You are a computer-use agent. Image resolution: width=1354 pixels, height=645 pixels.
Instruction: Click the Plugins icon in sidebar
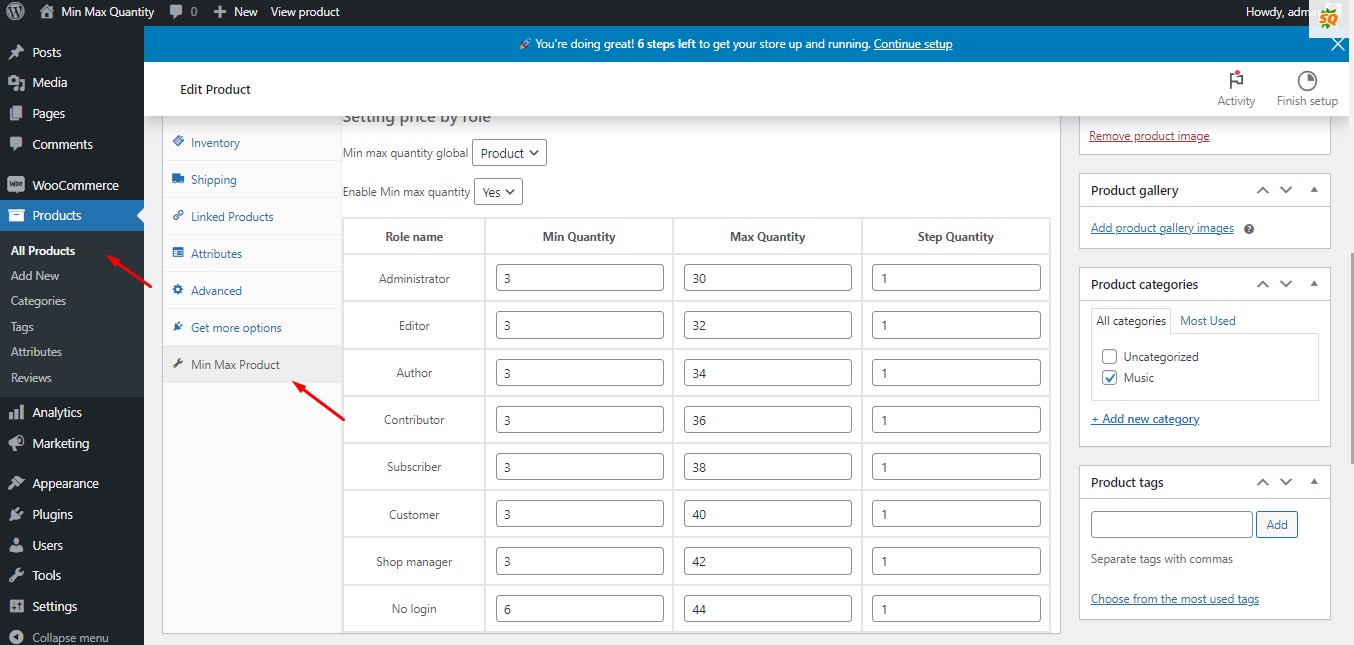pos(16,514)
